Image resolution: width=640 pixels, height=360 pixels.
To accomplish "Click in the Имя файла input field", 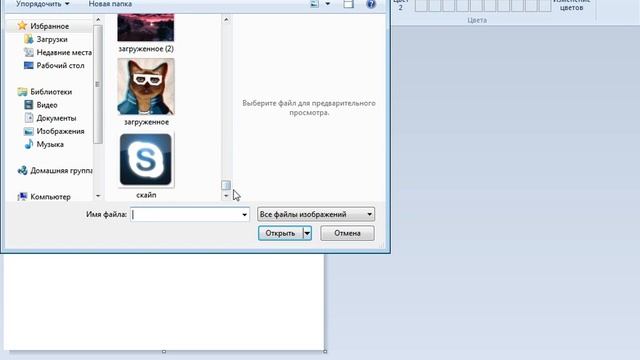I will click(x=186, y=214).
